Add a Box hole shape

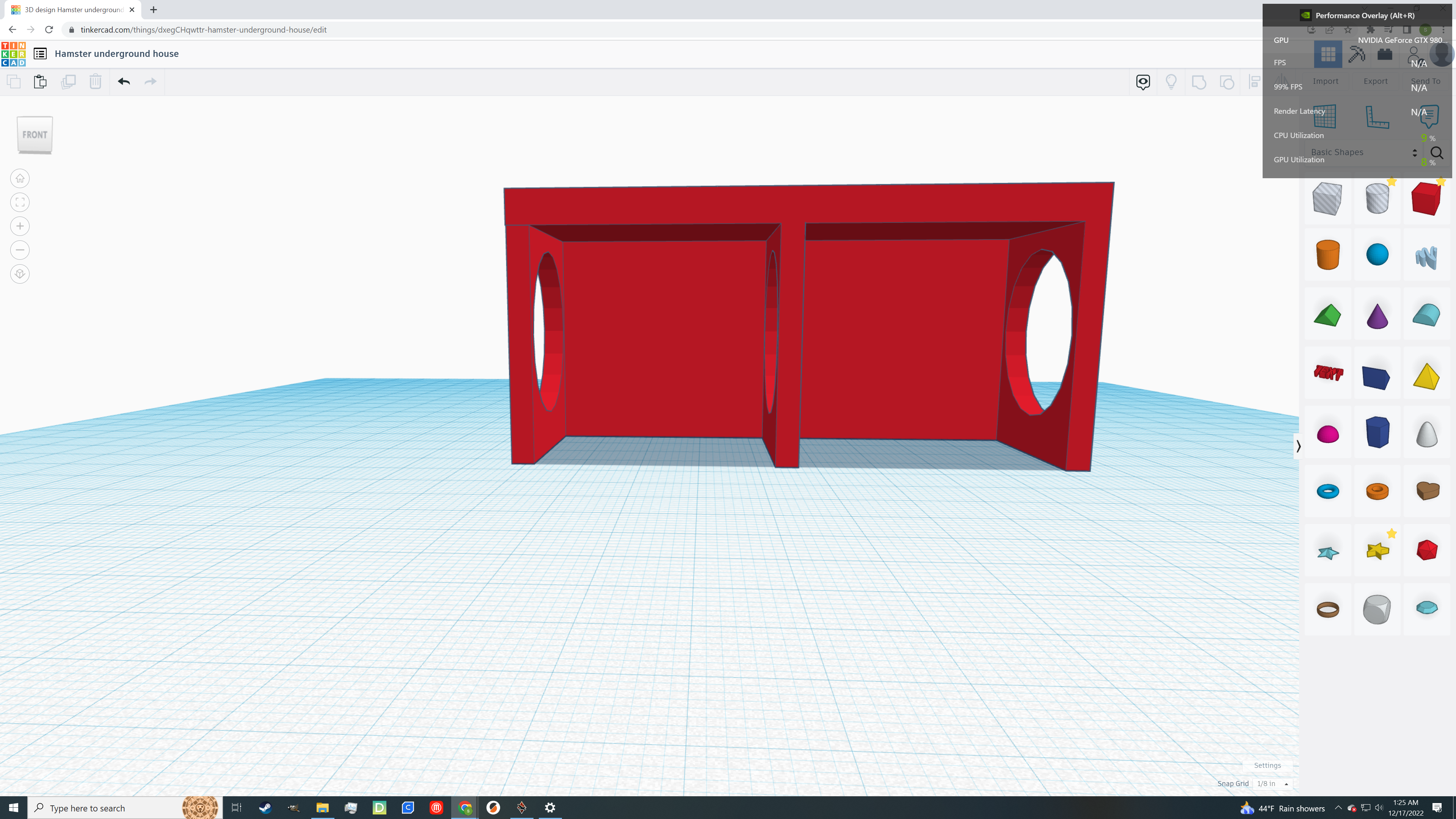tap(1327, 198)
